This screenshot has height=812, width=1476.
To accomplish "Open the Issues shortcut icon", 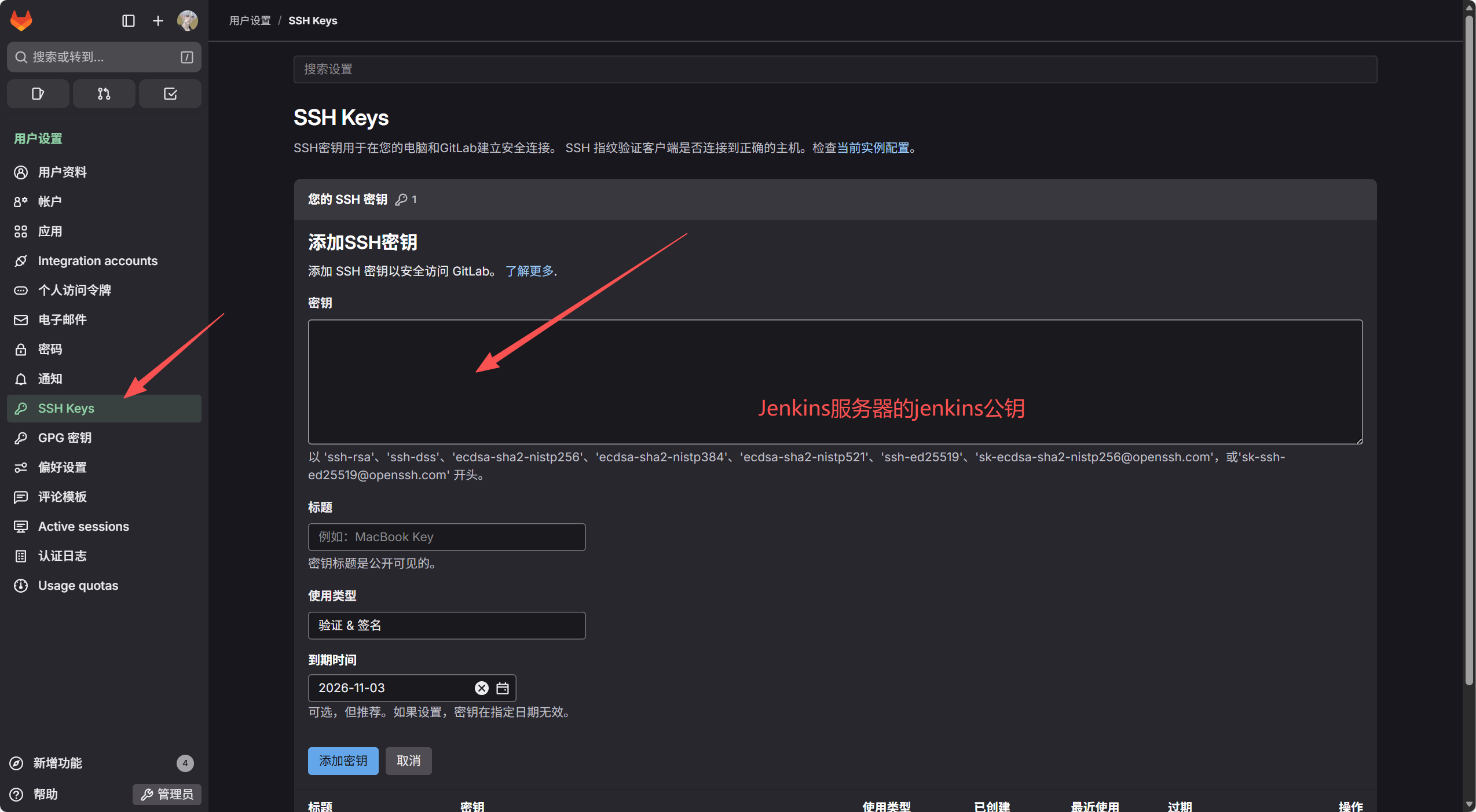I will [x=38, y=94].
